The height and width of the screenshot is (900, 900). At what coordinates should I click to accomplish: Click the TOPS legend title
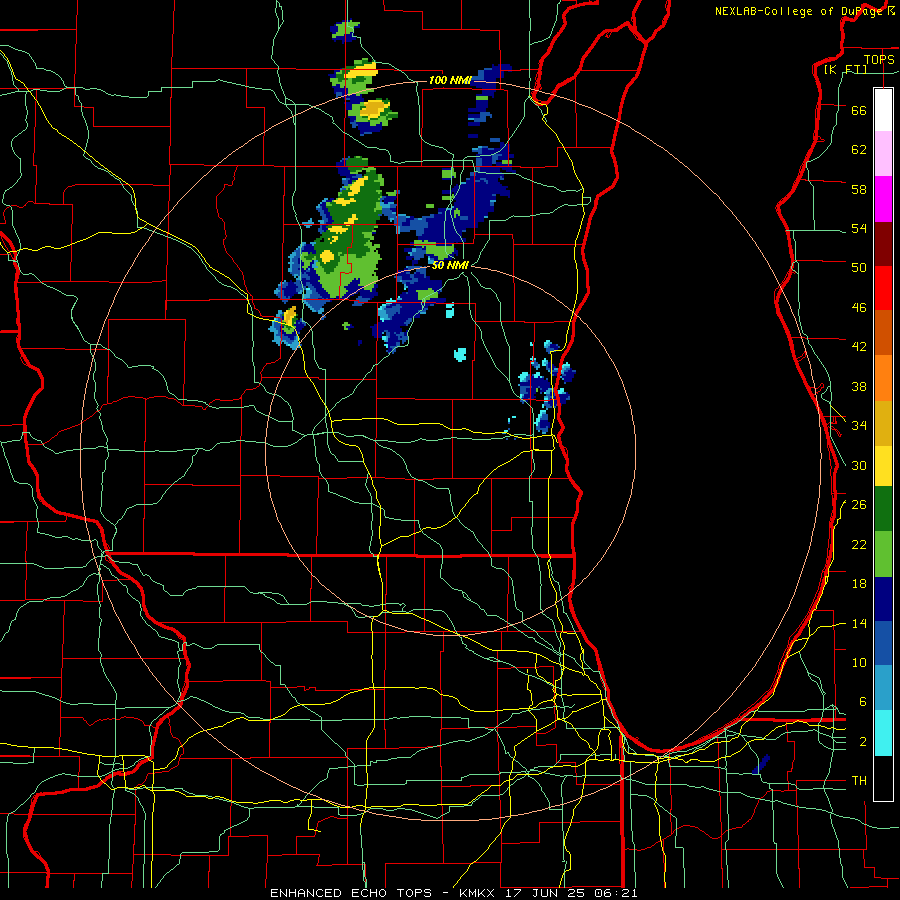tap(879, 59)
